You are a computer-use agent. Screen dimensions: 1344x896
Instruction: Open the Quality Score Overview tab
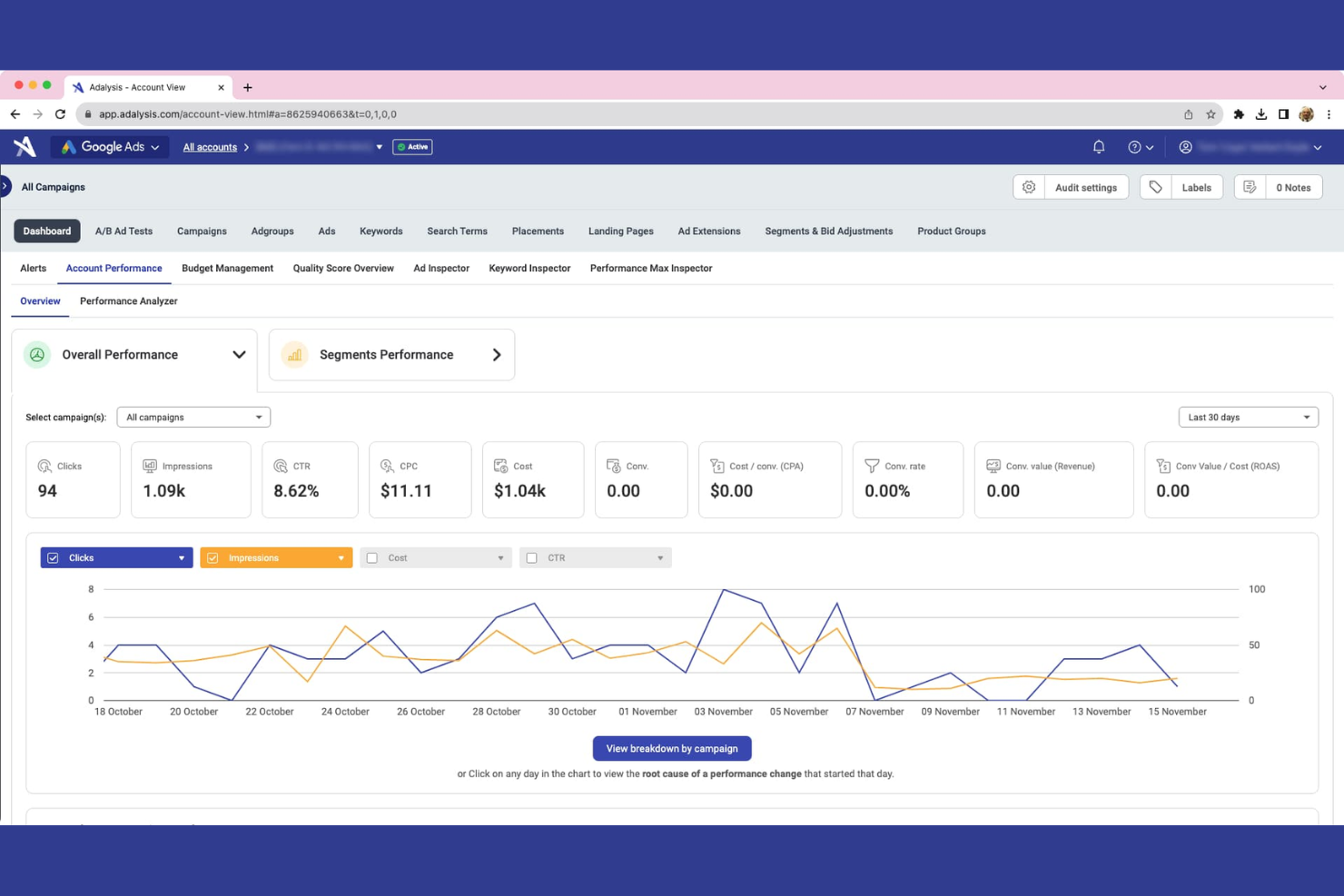point(342,268)
